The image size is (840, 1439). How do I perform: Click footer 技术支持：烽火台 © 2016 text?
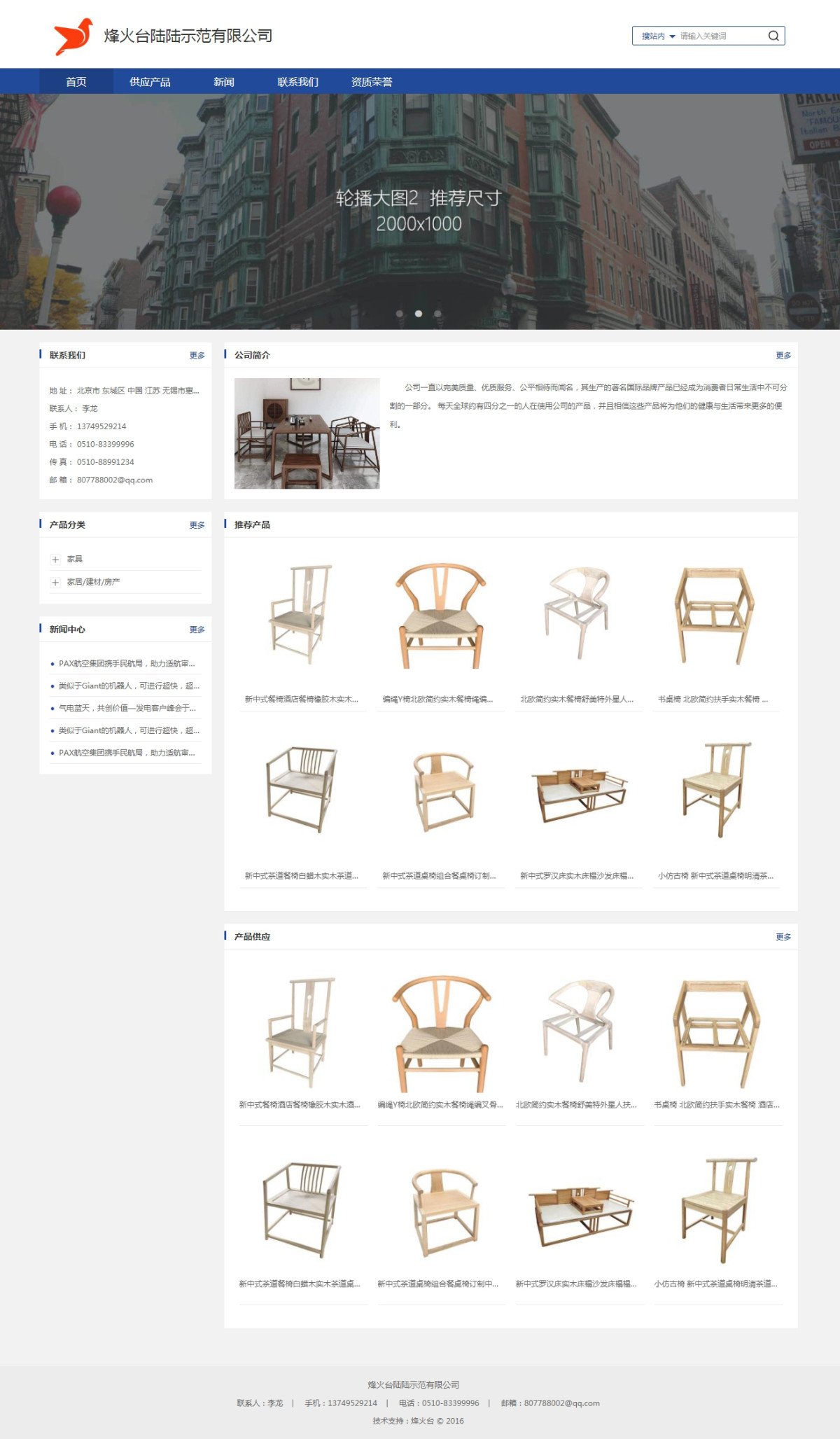click(x=418, y=1421)
